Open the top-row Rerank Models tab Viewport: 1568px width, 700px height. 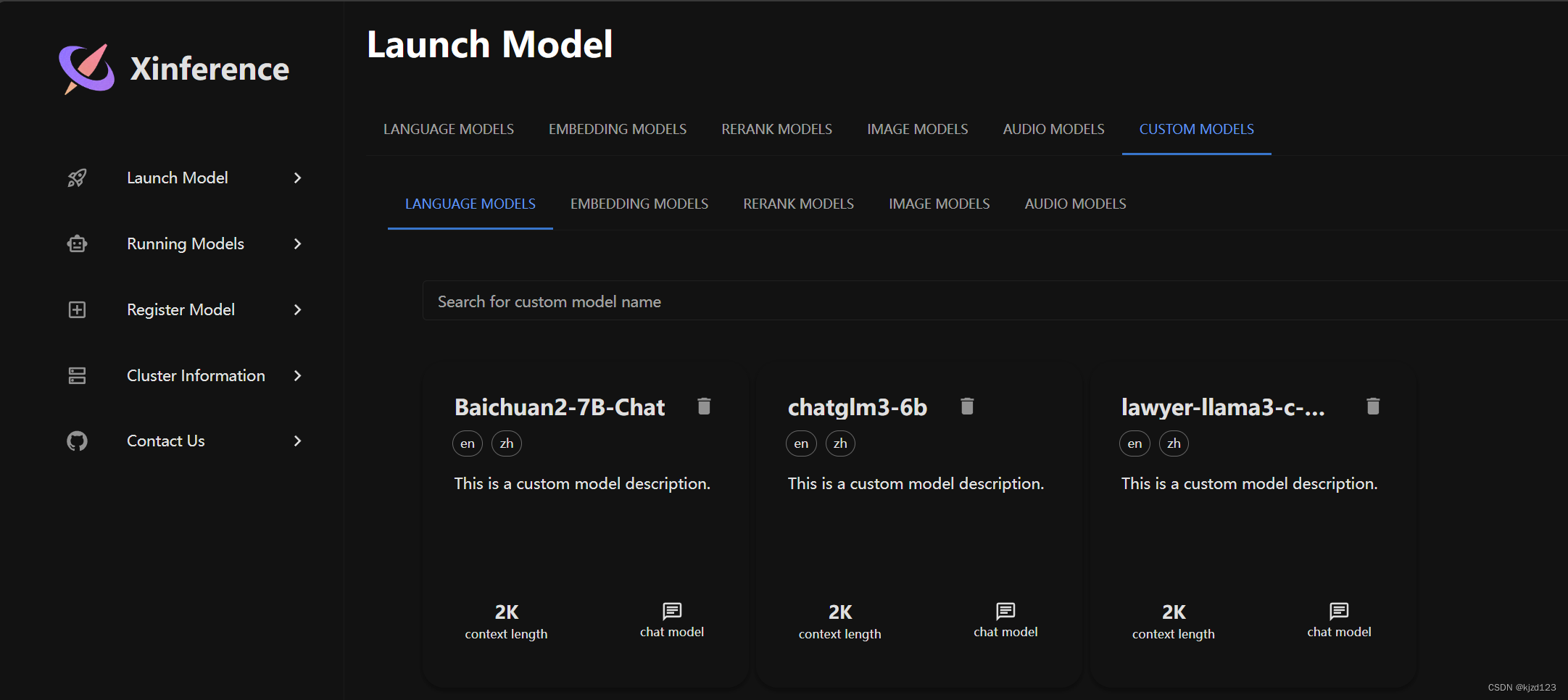pos(776,129)
